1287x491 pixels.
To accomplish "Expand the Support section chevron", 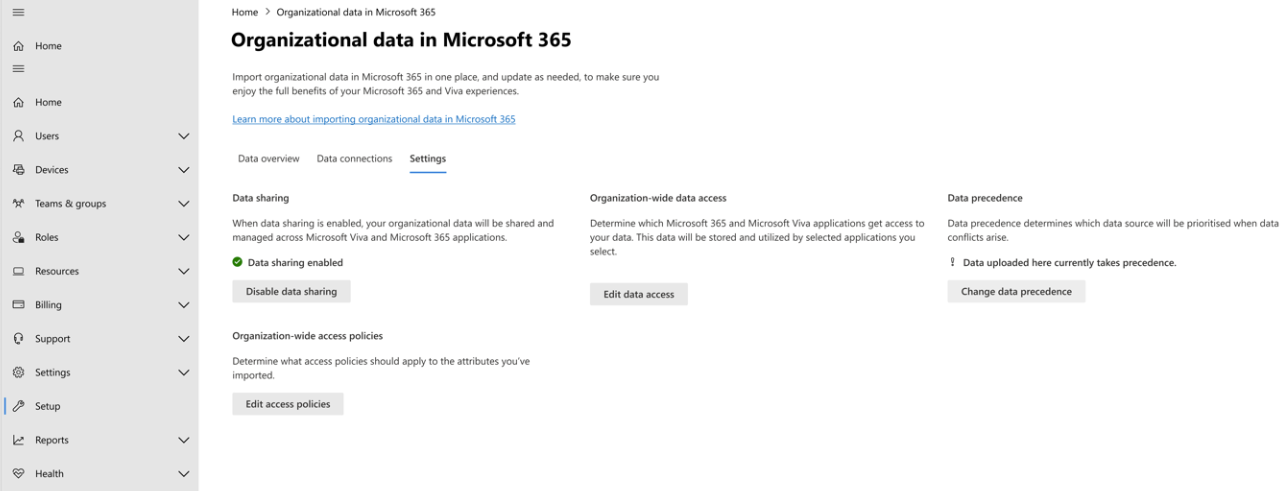I will tap(184, 339).
